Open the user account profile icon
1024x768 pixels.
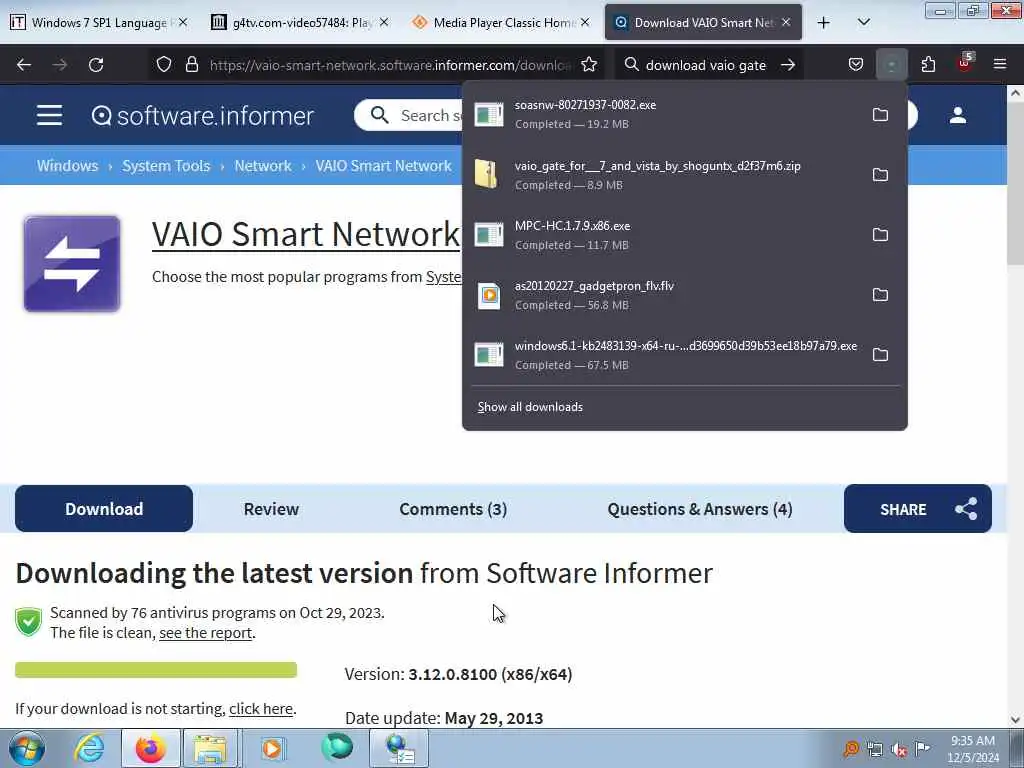[x=958, y=116]
